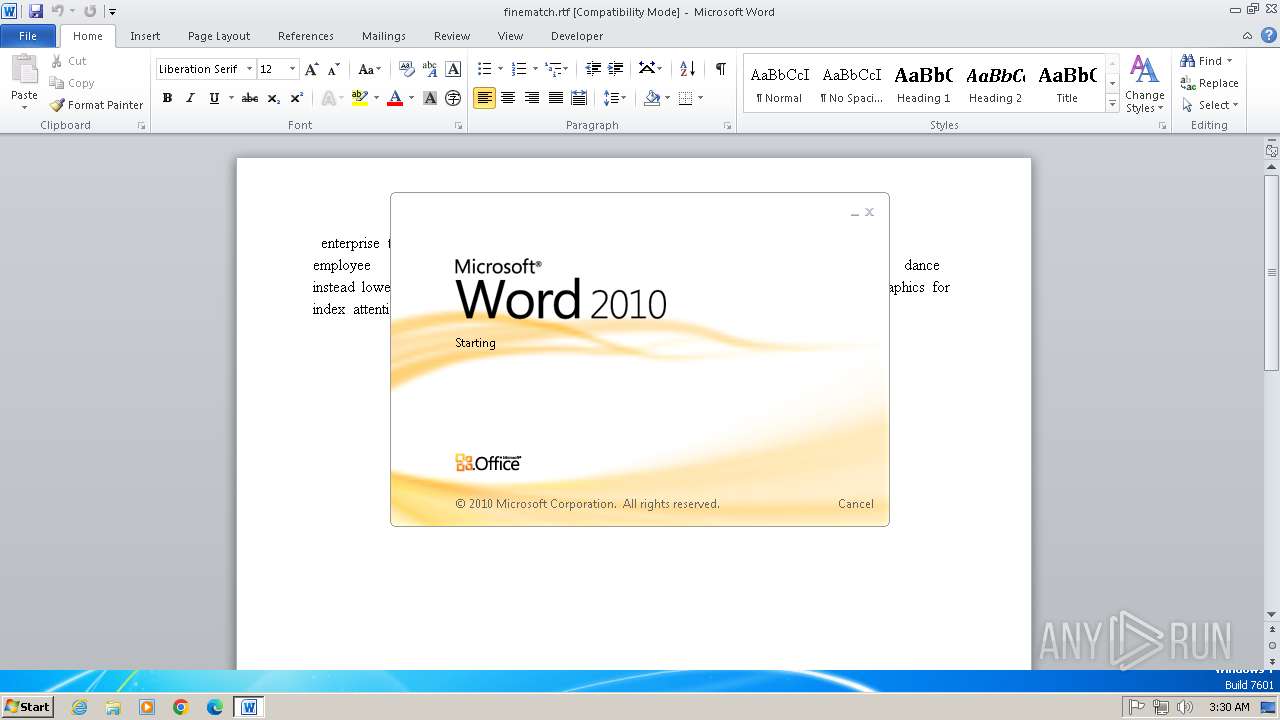Click the Numbering list icon

tap(518, 69)
